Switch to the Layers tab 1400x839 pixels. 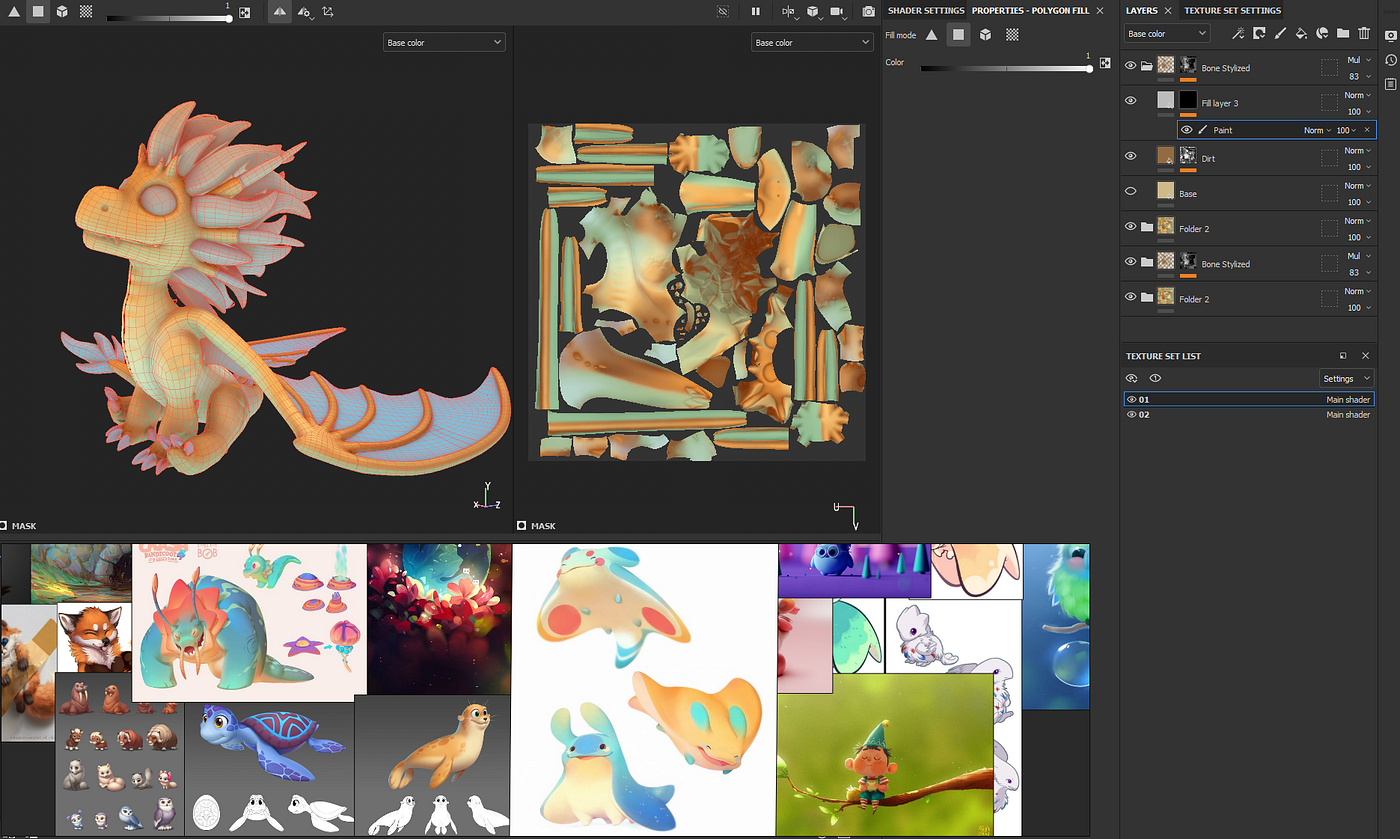[x=1141, y=10]
